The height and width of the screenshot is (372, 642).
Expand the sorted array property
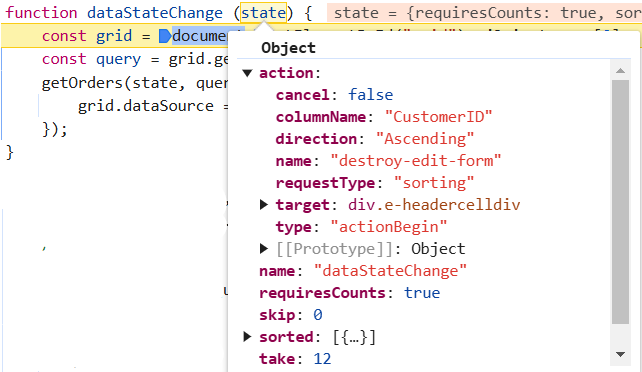[247, 336]
